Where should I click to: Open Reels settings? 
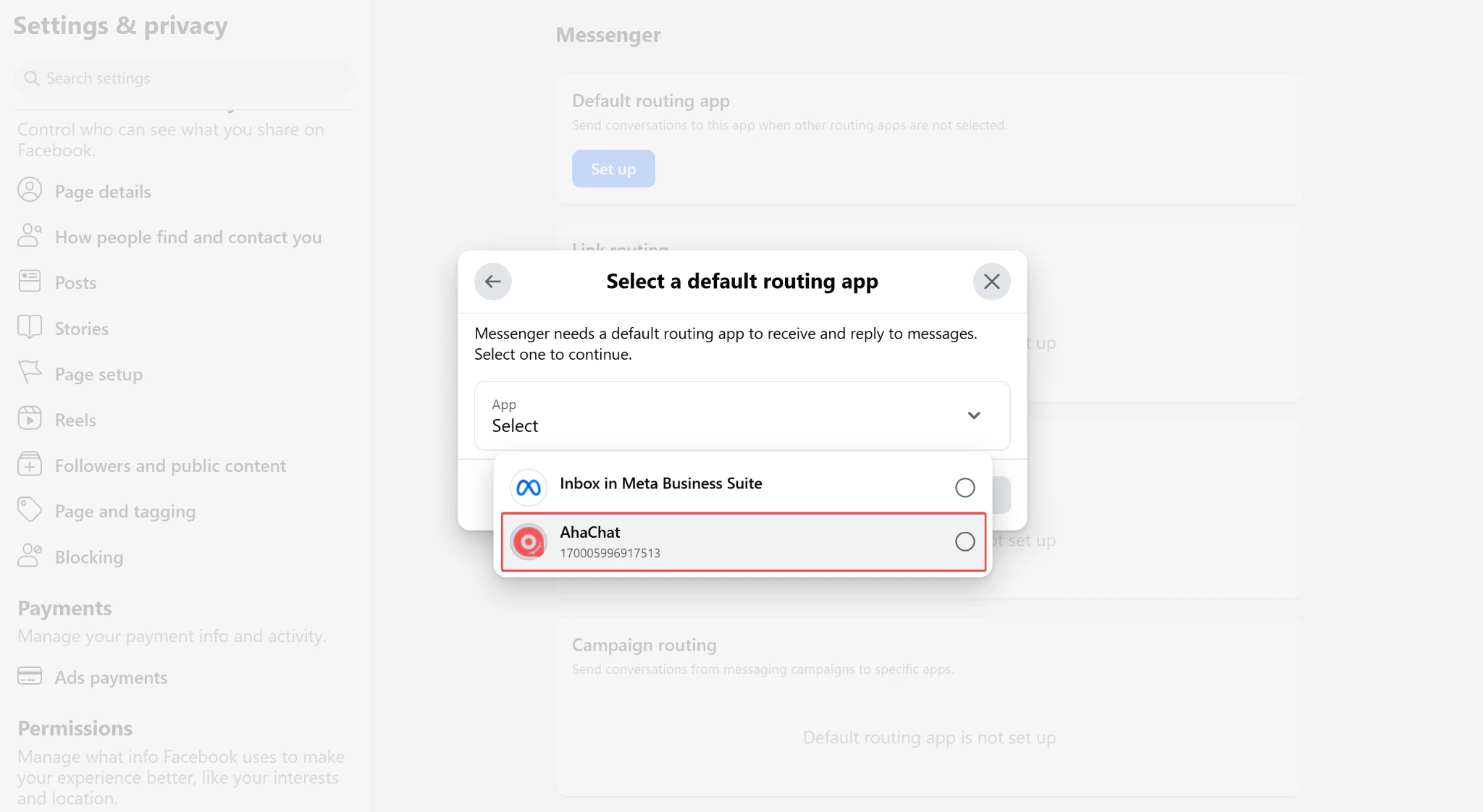(x=75, y=420)
